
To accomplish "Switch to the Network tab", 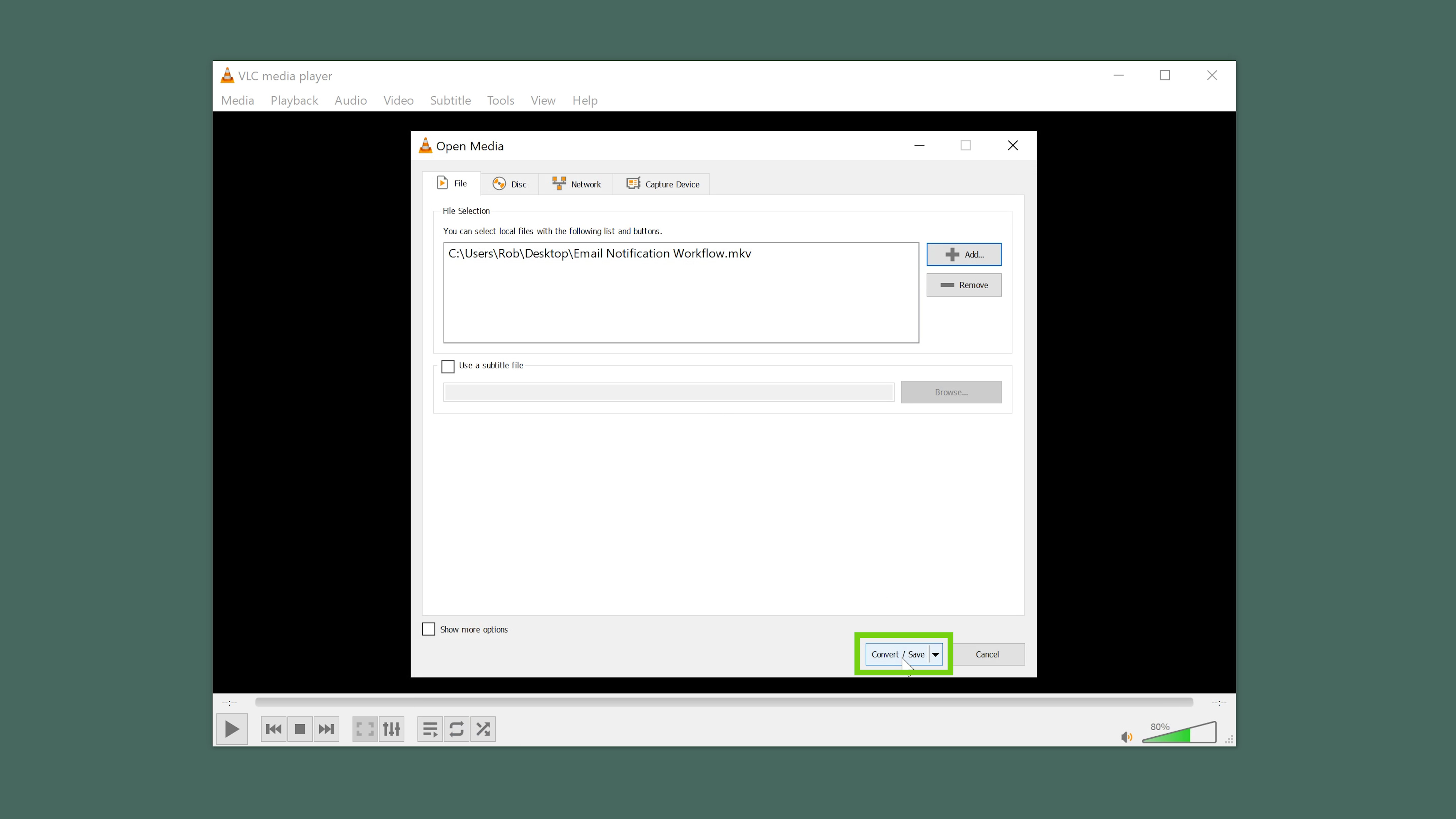I will 576,184.
